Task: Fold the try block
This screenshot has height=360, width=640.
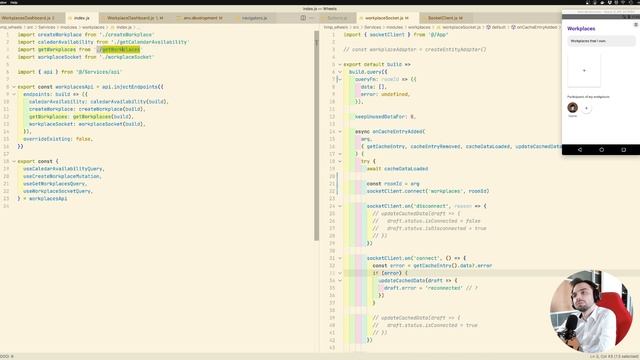Action: [x=340, y=162]
